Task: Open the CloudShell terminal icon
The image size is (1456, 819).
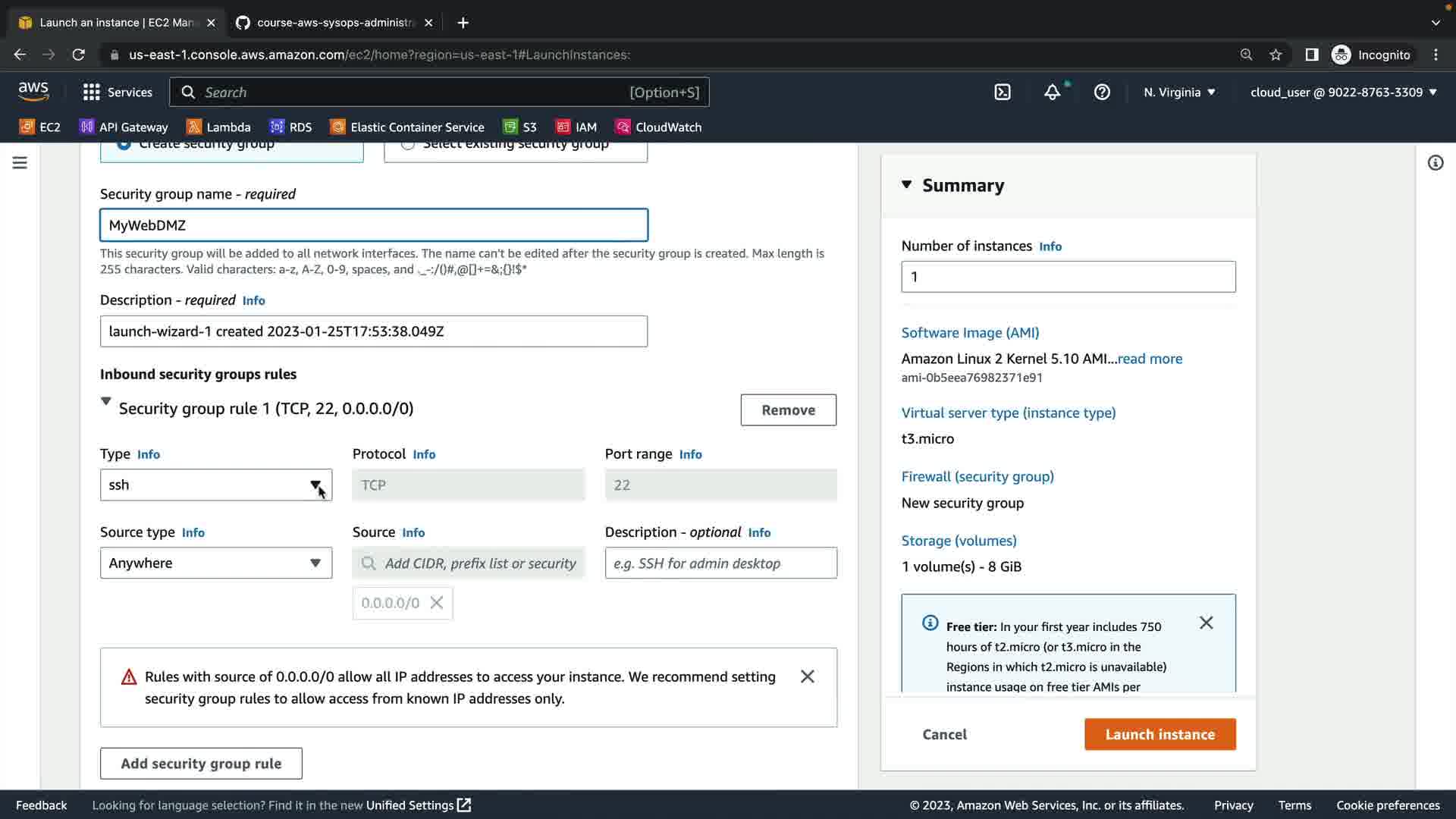Action: point(1003,92)
